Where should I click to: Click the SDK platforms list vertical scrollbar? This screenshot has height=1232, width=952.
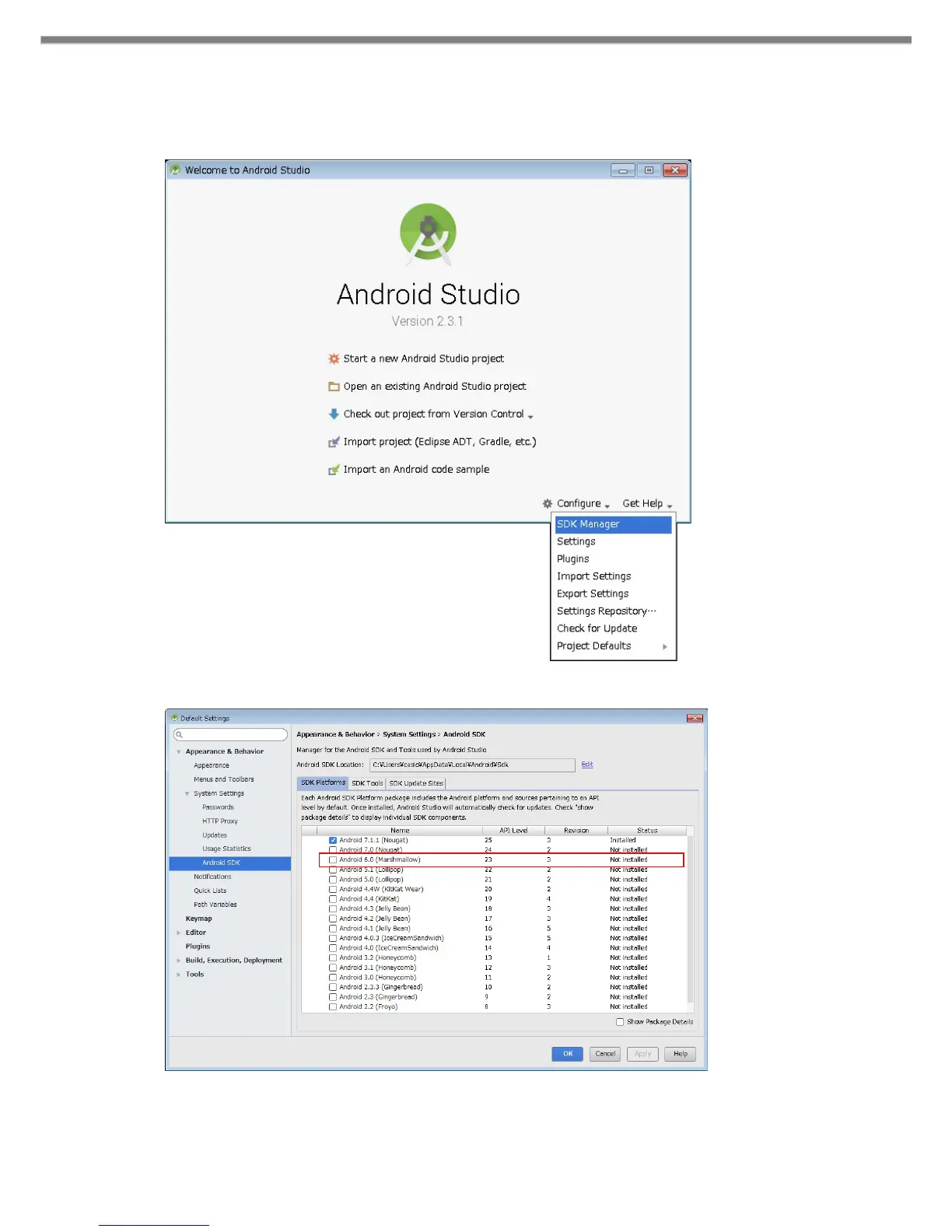coord(691,919)
